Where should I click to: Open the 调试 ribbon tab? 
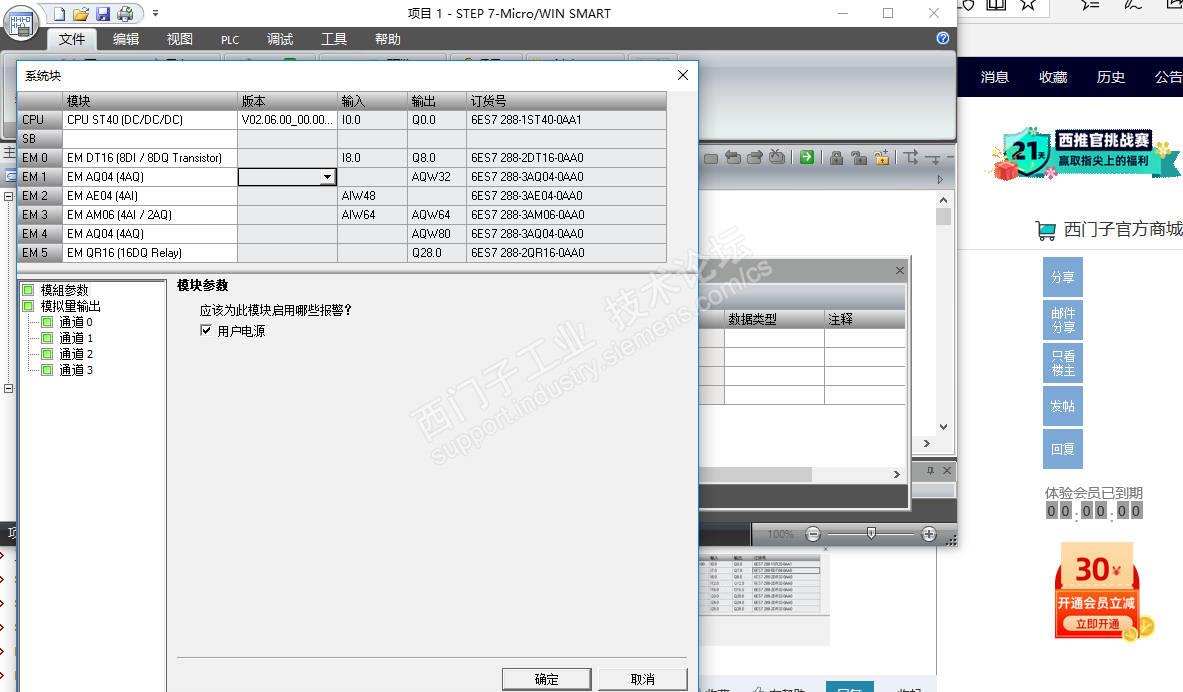280,39
